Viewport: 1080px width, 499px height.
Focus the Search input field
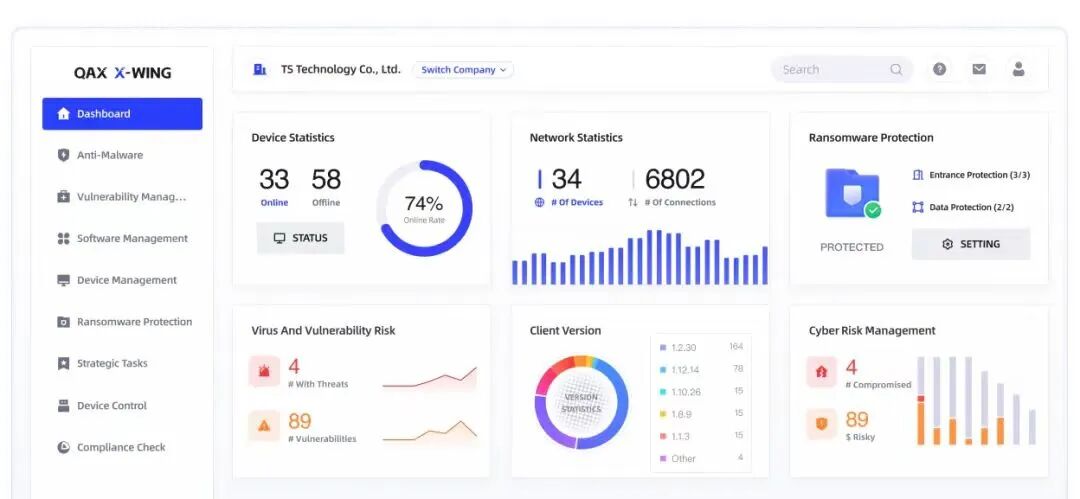830,70
